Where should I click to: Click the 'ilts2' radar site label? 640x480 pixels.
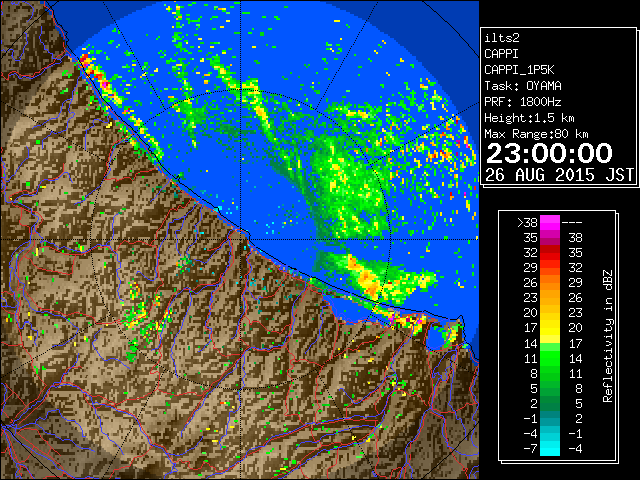coord(502,38)
